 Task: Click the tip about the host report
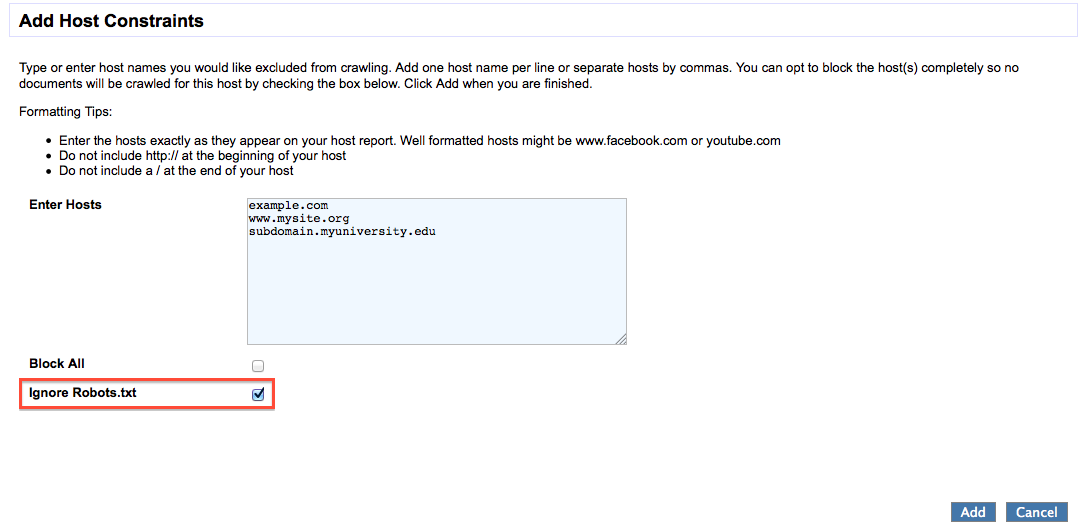(419, 140)
